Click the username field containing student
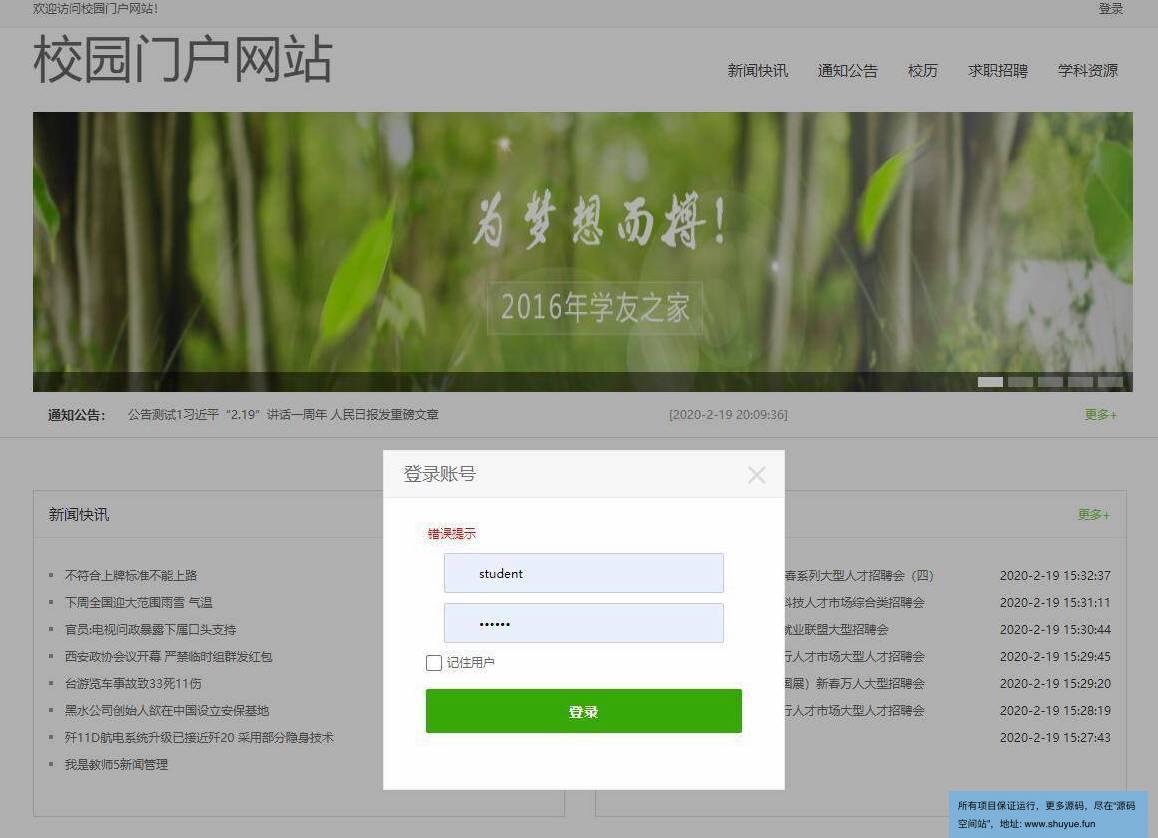Screen dimensions: 1158x838 [x=583, y=573]
